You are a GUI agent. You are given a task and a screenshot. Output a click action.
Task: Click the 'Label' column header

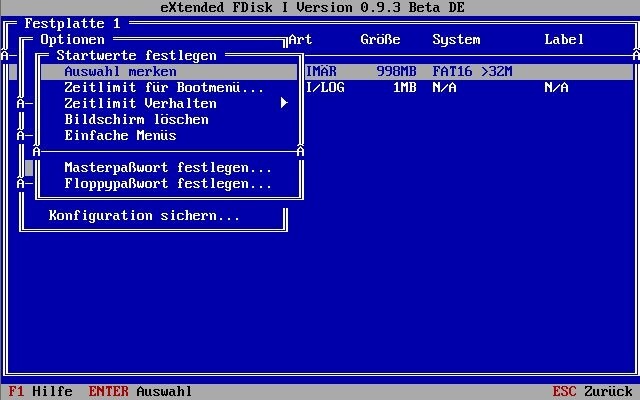564,40
